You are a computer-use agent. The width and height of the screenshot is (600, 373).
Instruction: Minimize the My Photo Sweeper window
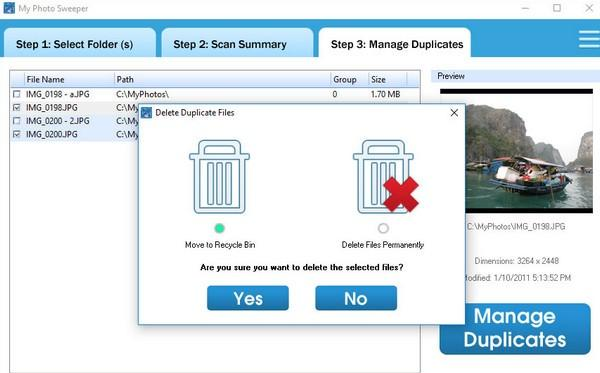click(525, 8)
